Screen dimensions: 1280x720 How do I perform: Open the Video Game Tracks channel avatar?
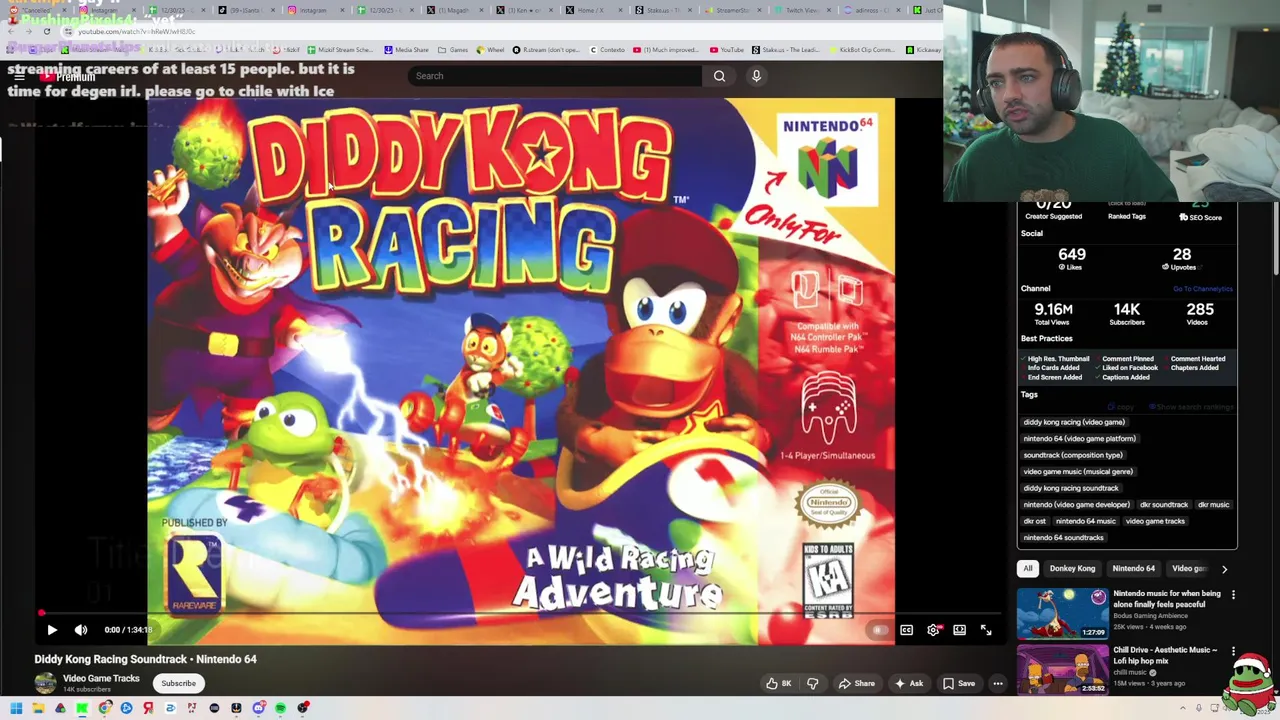[x=45, y=683]
